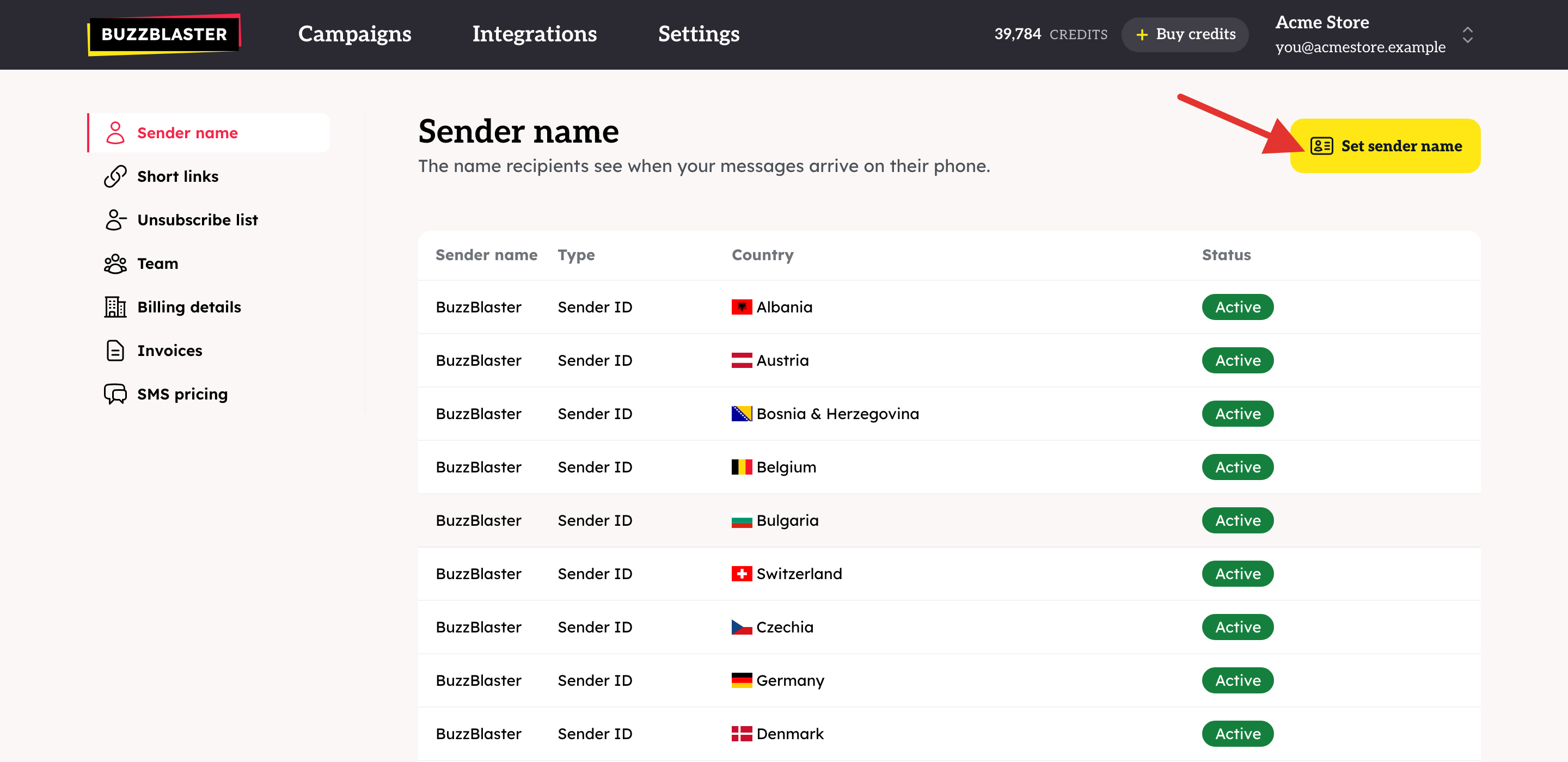Click the Denmark flag icon
The height and width of the screenshot is (762, 1568).
(x=742, y=733)
